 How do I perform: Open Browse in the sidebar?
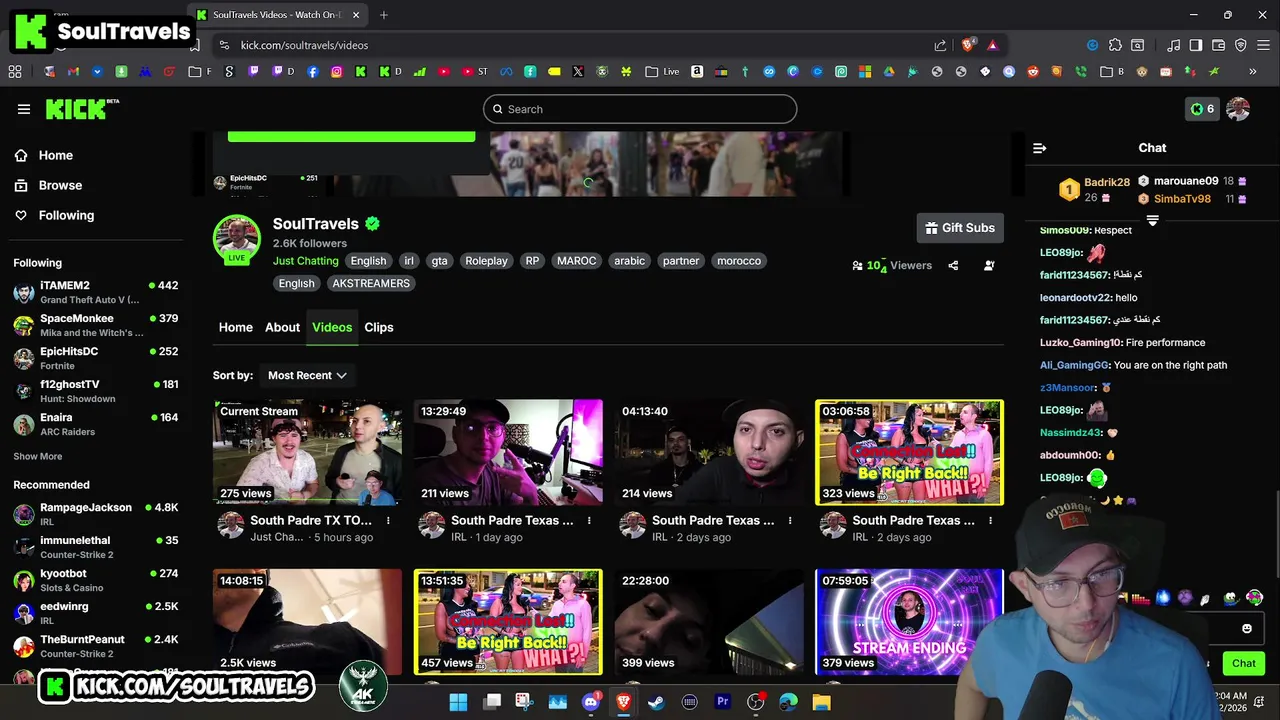(x=48, y=185)
